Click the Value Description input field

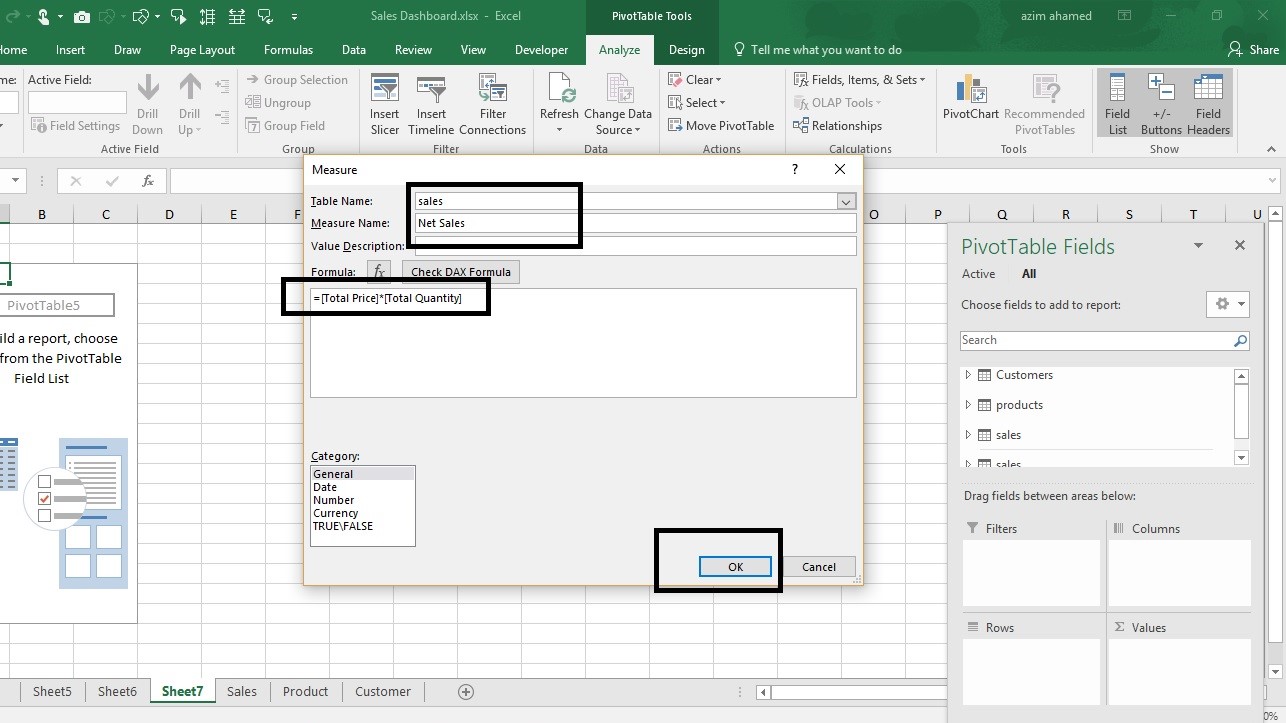click(x=635, y=246)
